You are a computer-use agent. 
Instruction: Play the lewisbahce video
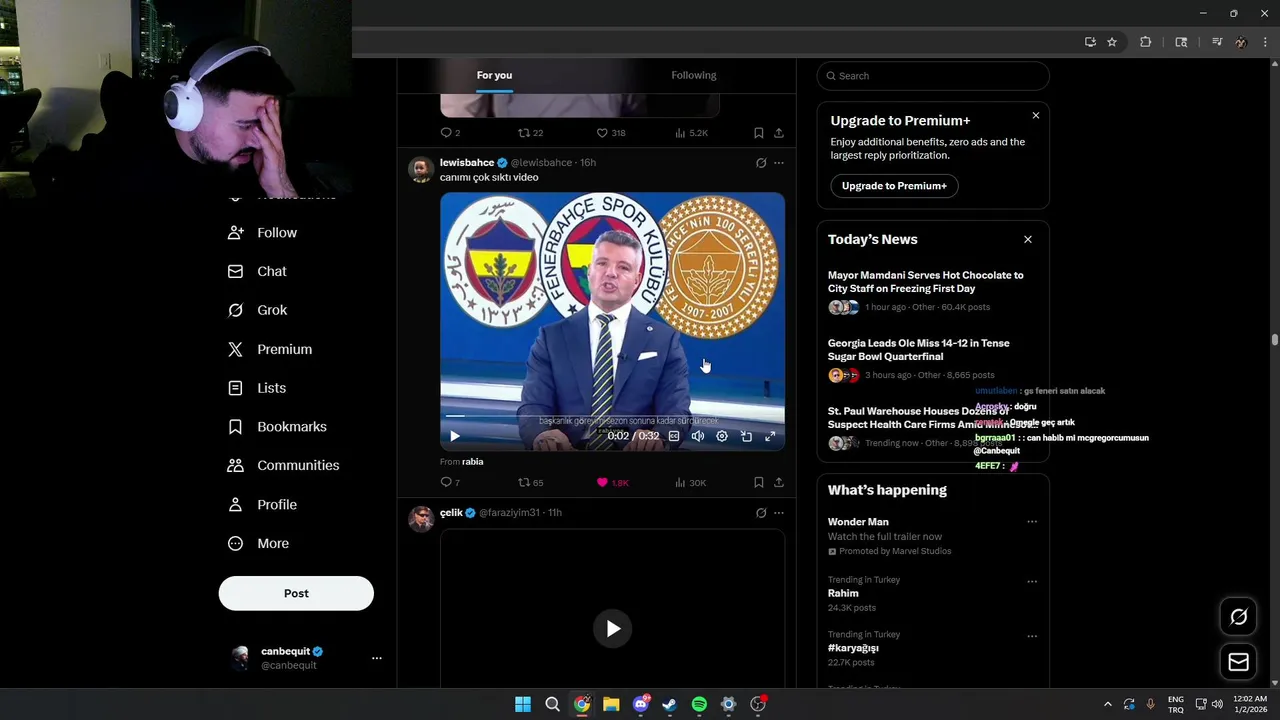(455, 436)
